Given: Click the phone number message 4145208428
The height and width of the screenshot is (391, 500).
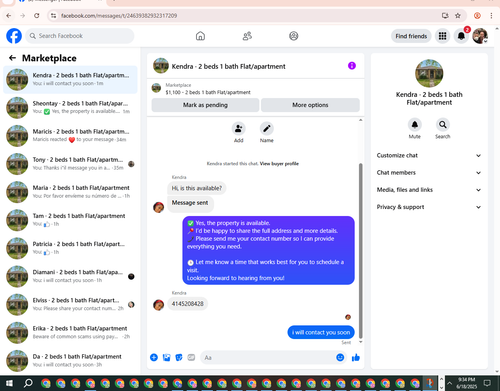Looking at the screenshot, I should pyautogui.click(x=187, y=304).
